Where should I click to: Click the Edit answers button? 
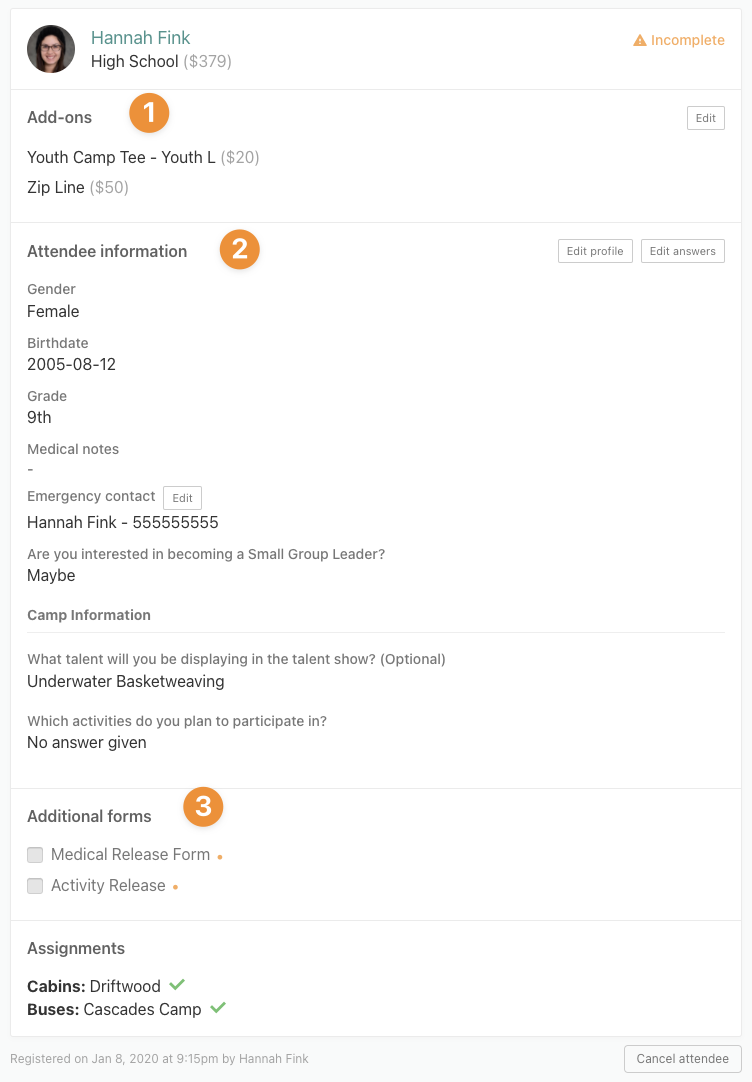point(683,251)
